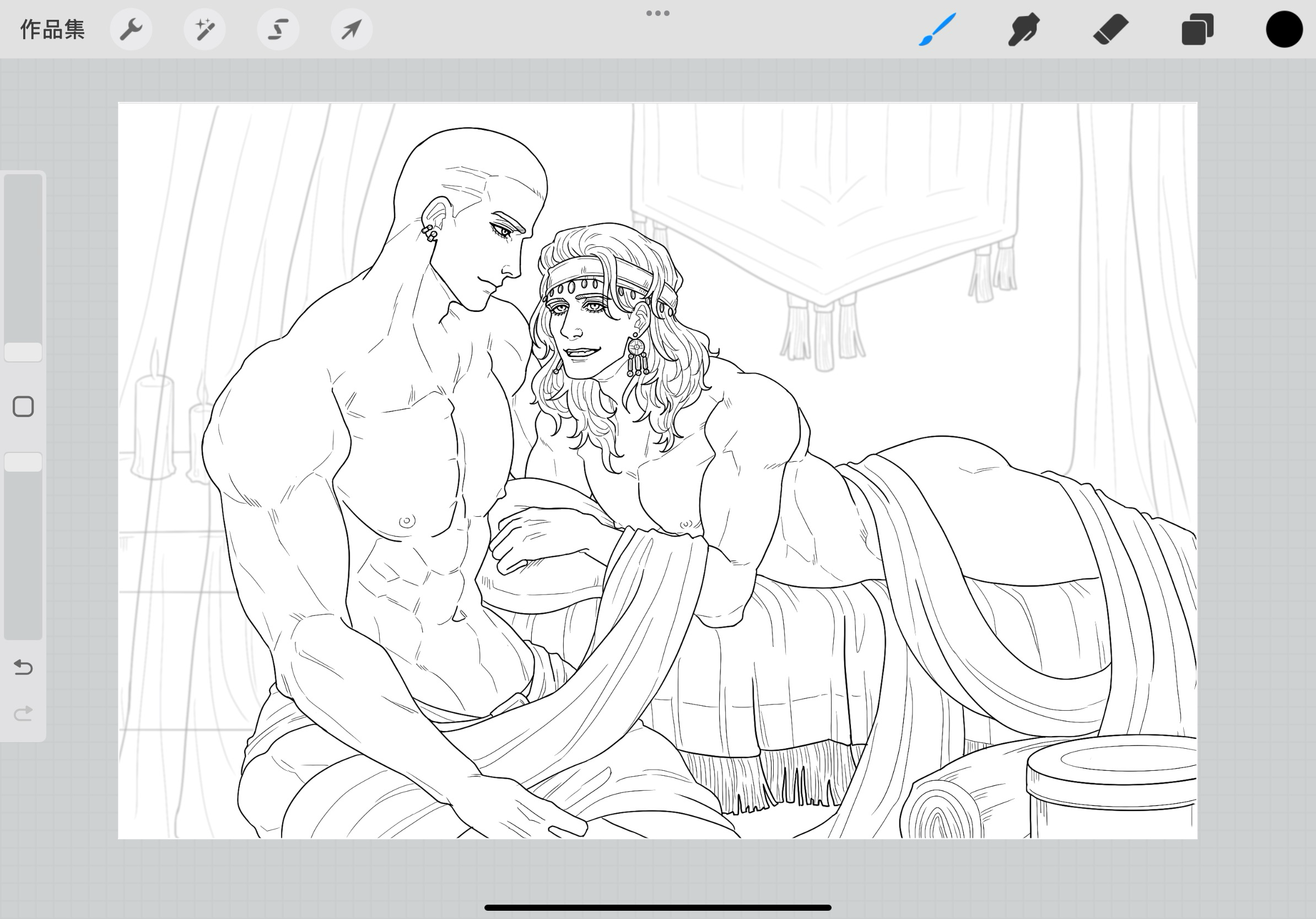Viewport: 1316px width, 919px height.
Task: Click the brush size slider handle
Action: coord(24,352)
